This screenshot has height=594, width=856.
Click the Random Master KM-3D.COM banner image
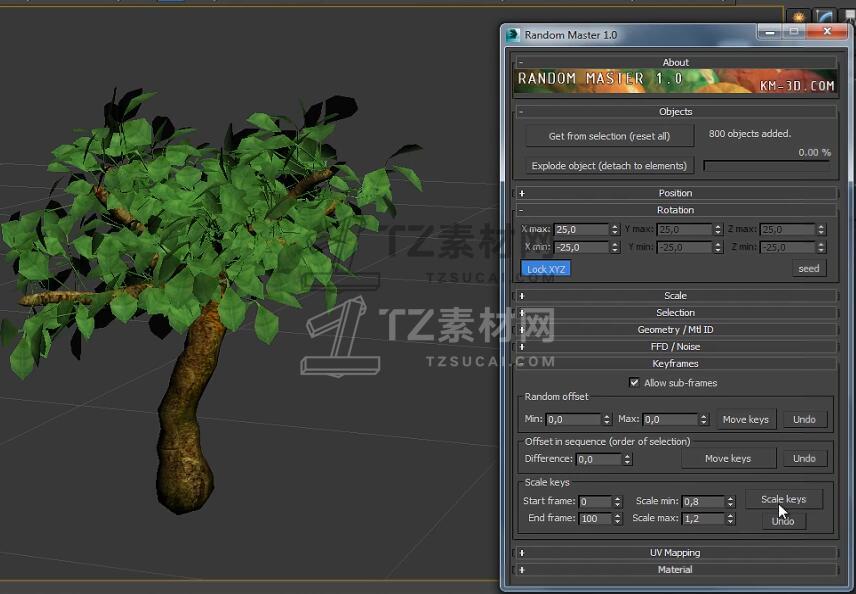pyautogui.click(x=675, y=82)
